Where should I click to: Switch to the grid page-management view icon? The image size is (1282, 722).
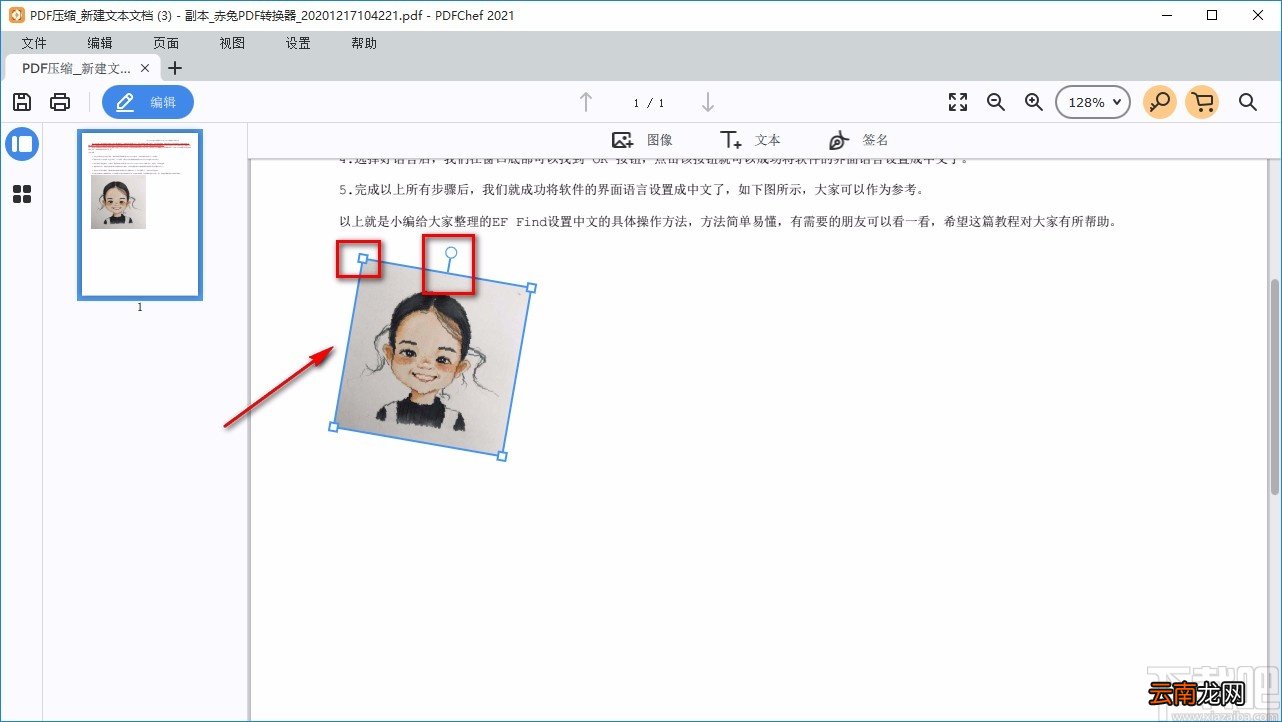click(x=22, y=194)
